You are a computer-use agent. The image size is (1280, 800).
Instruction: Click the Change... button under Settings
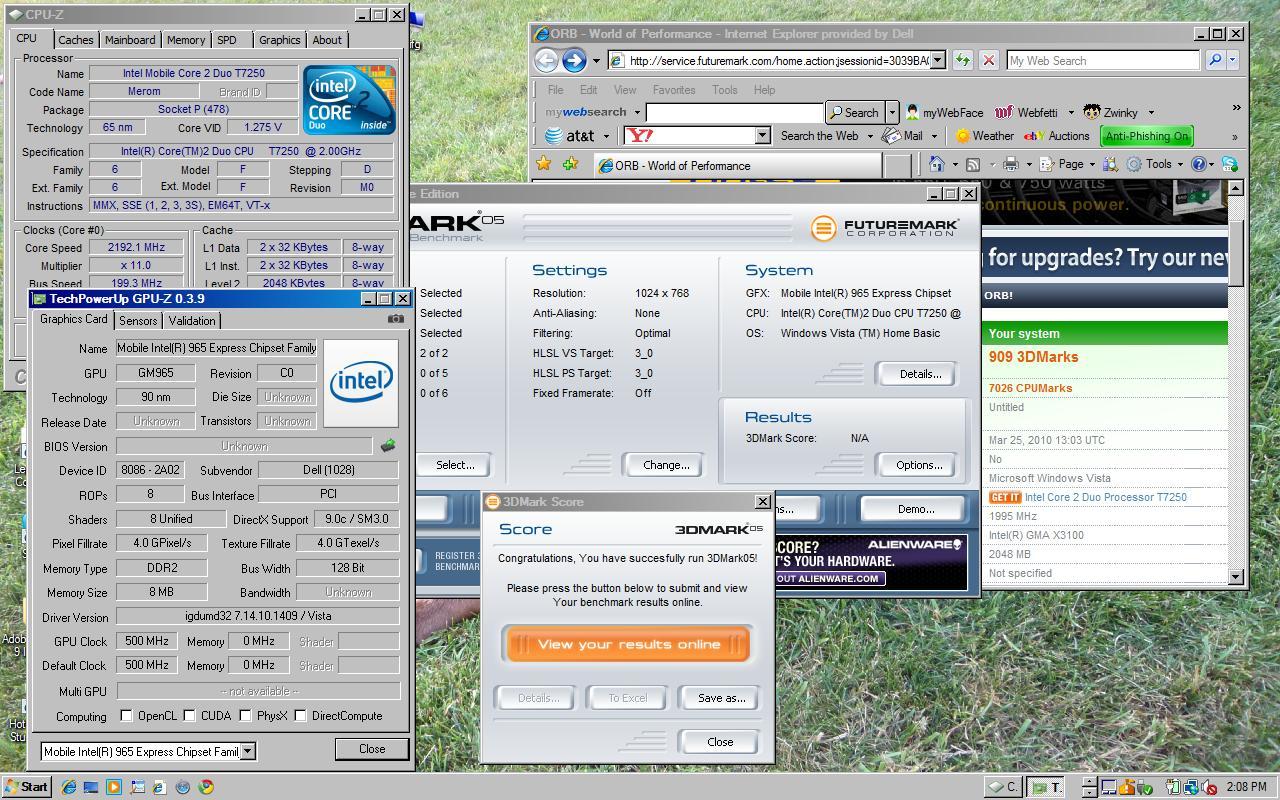[x=665, y=465]
